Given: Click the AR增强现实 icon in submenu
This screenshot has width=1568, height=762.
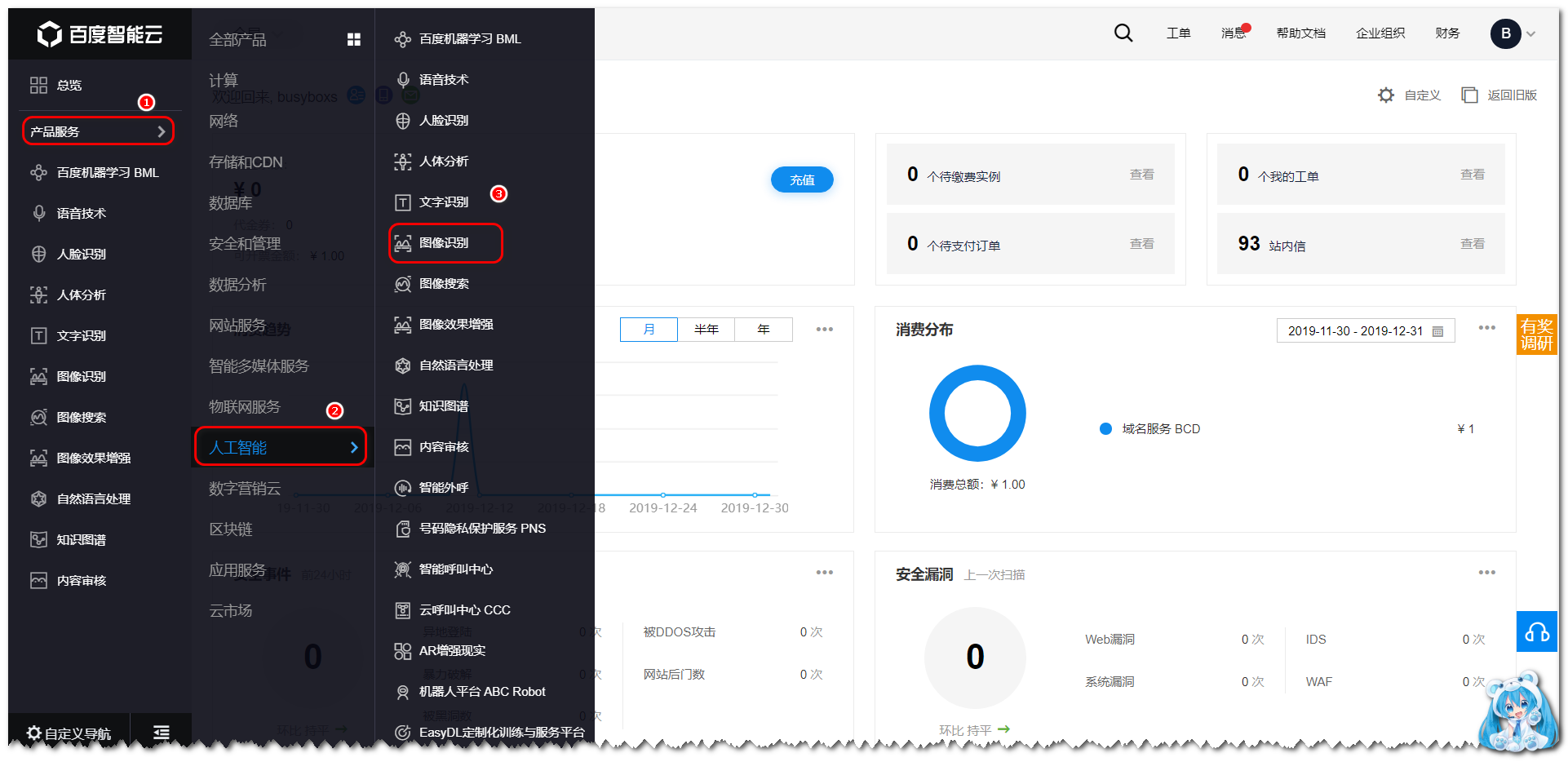Looking at the screenshot, I should pos(402,651).
